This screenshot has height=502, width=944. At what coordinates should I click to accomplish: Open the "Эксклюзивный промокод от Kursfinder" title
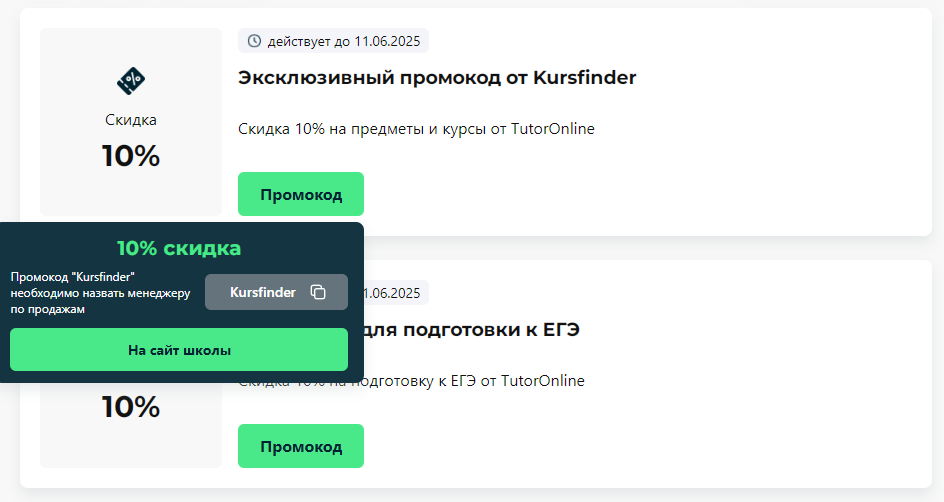coord(437,78)
